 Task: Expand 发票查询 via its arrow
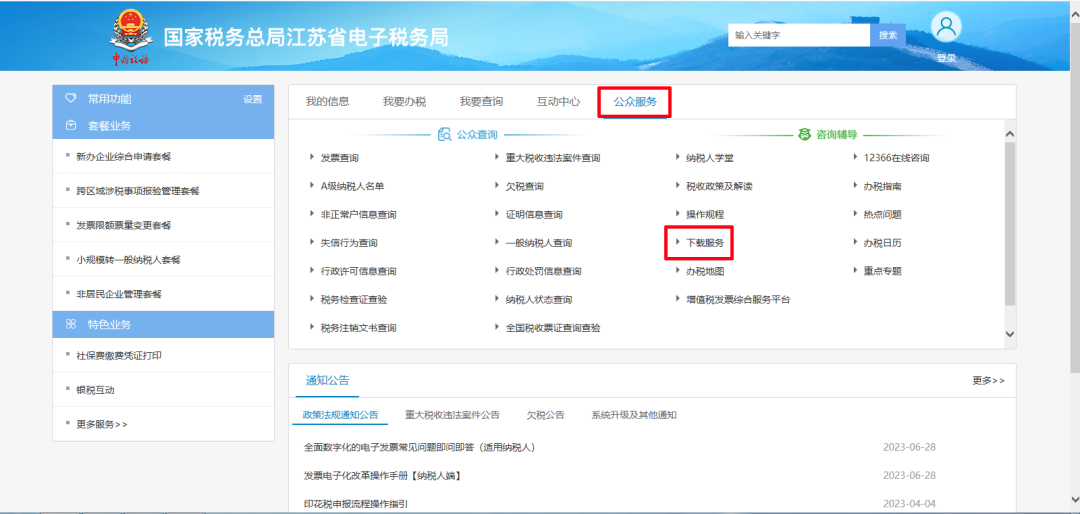click(x=312, y=158)
